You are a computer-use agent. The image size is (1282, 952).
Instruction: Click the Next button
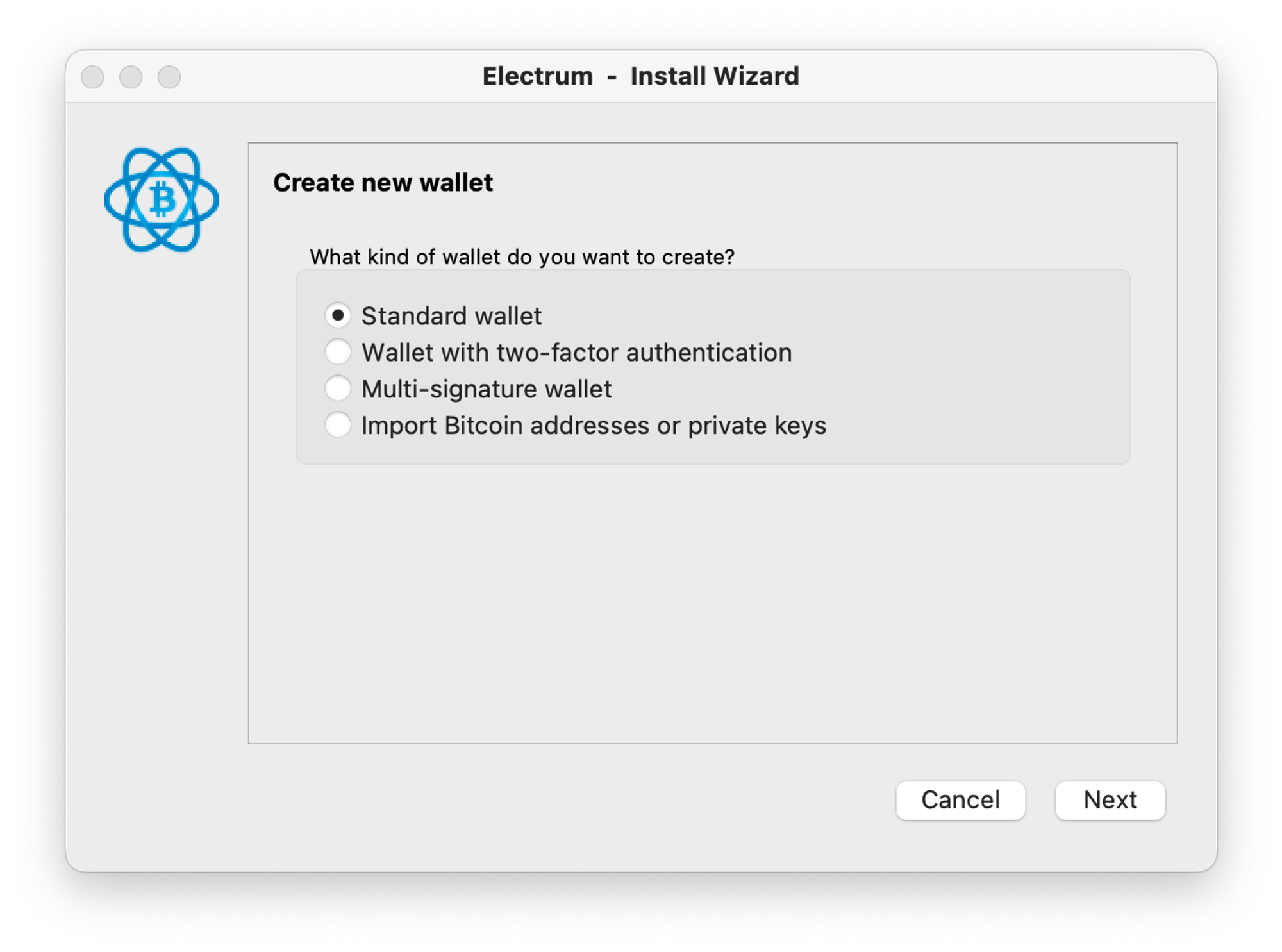tap(1112, 800)
